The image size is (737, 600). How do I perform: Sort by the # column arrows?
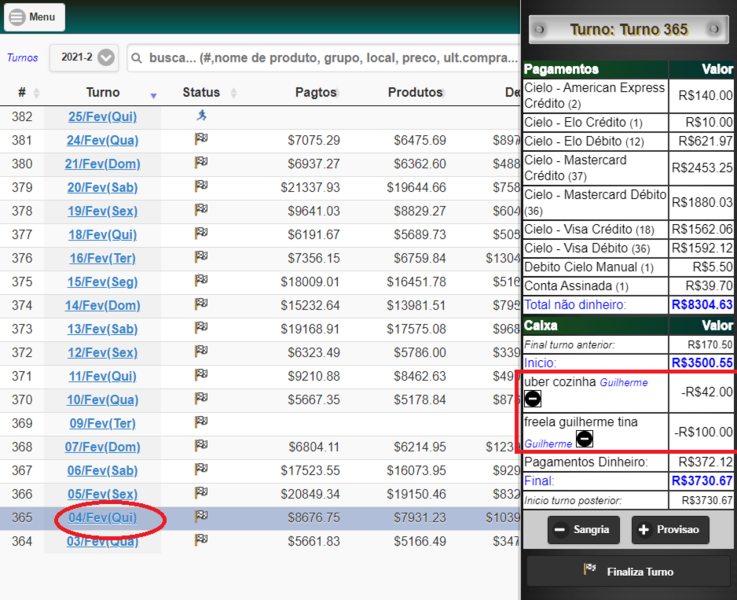click(36, 93)
